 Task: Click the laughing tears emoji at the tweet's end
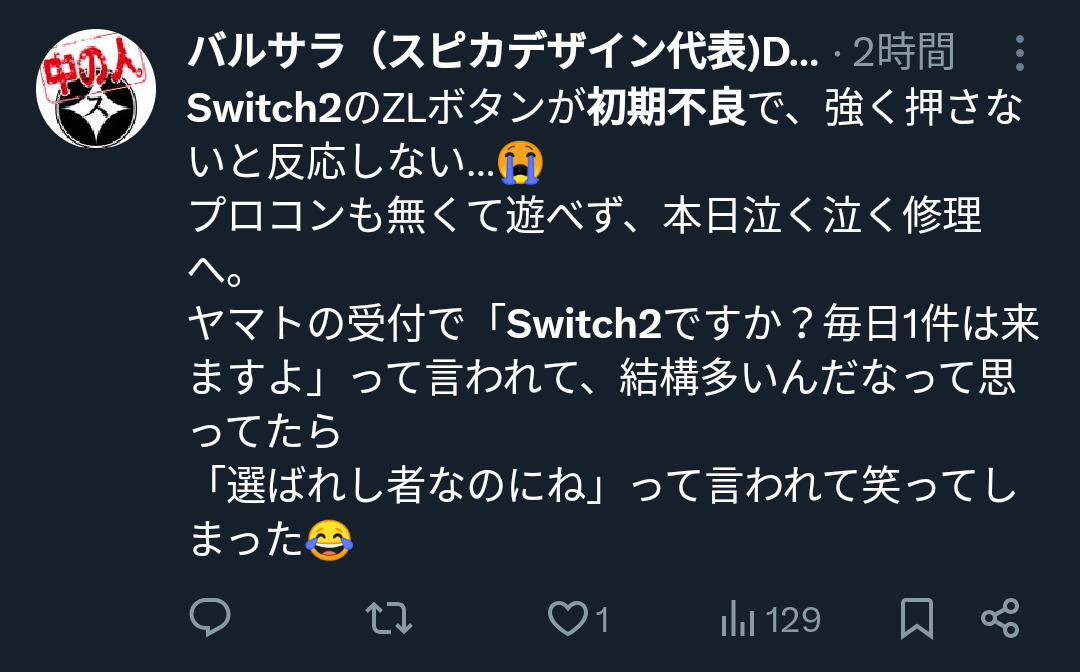tap(329, 540)
